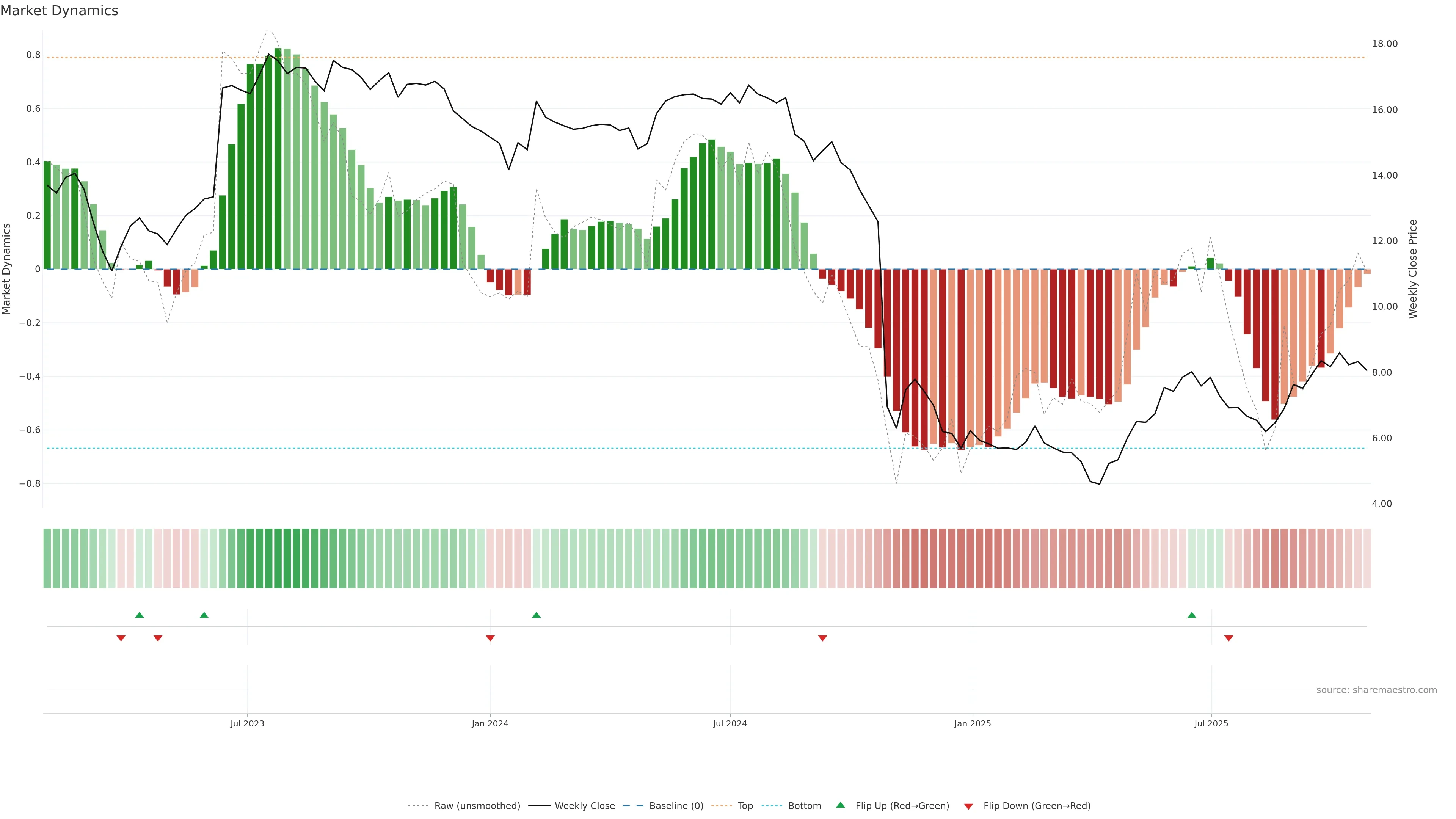Click the red flip-down marker after July 2025
This screenshot has width=1456, height=819.
coord(1229,638)
